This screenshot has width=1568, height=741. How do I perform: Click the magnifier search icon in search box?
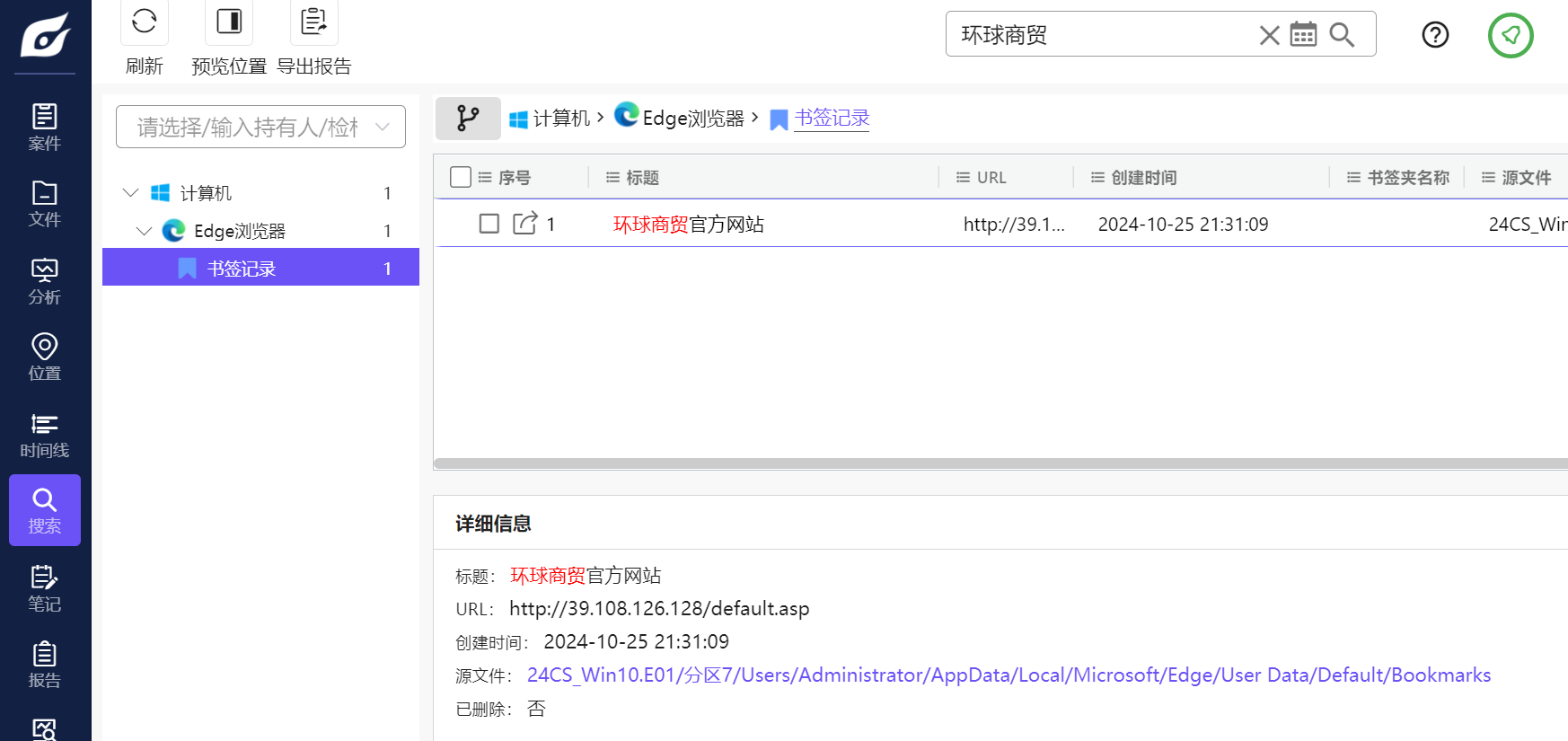click(x=1342, y=35)
